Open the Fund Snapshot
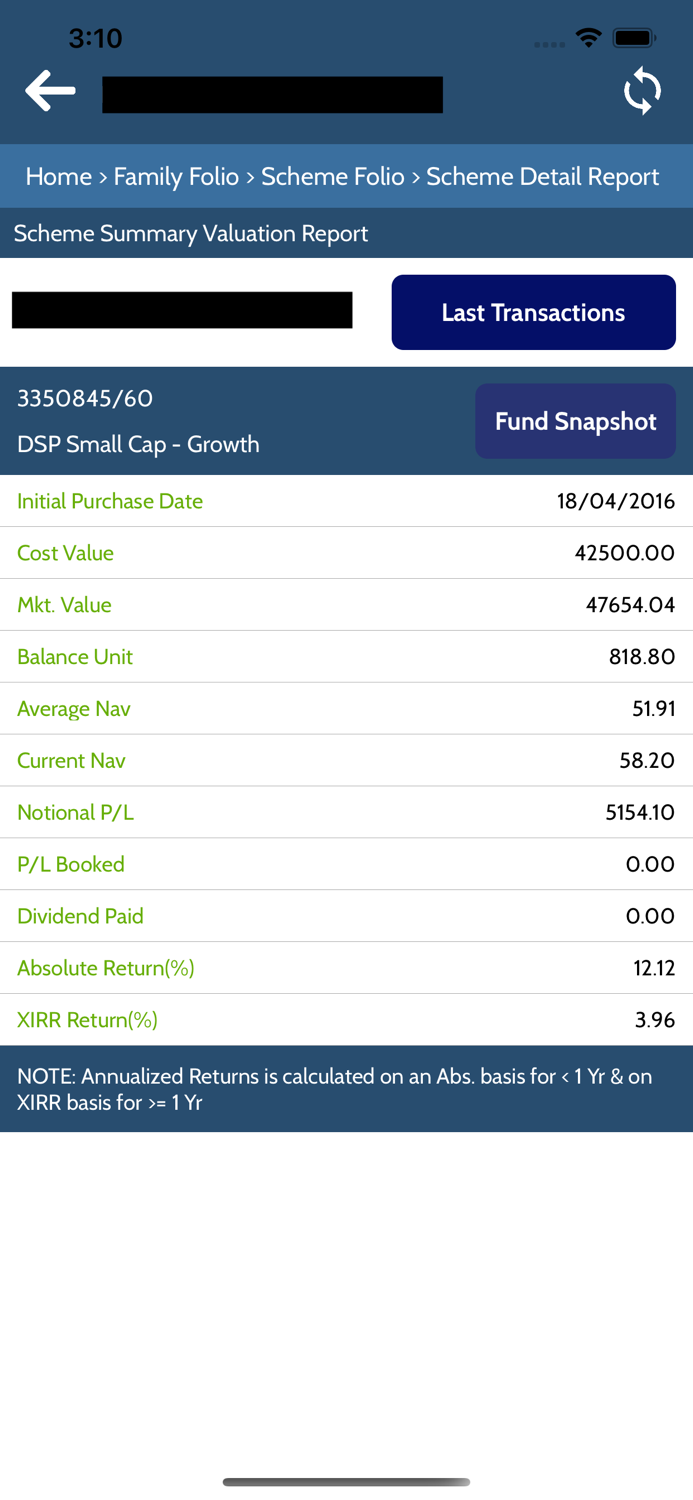The height and width of the screenshot is (1500, 693). [x=575, y=421]
